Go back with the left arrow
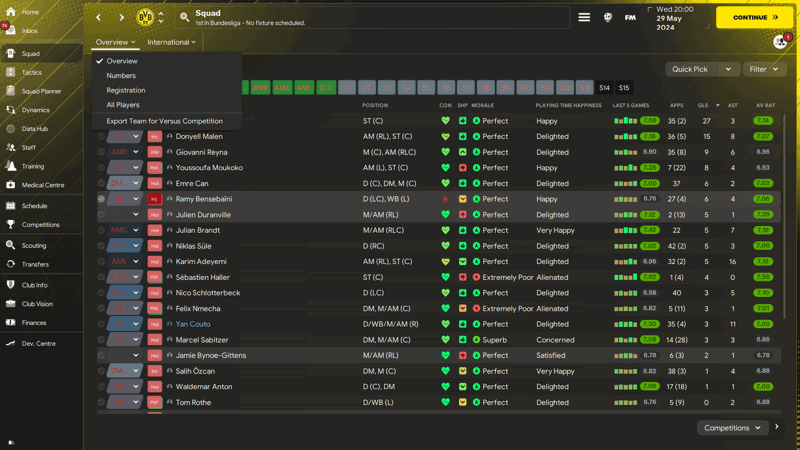Viewport: 800px width, 450px height. point(98,17)
